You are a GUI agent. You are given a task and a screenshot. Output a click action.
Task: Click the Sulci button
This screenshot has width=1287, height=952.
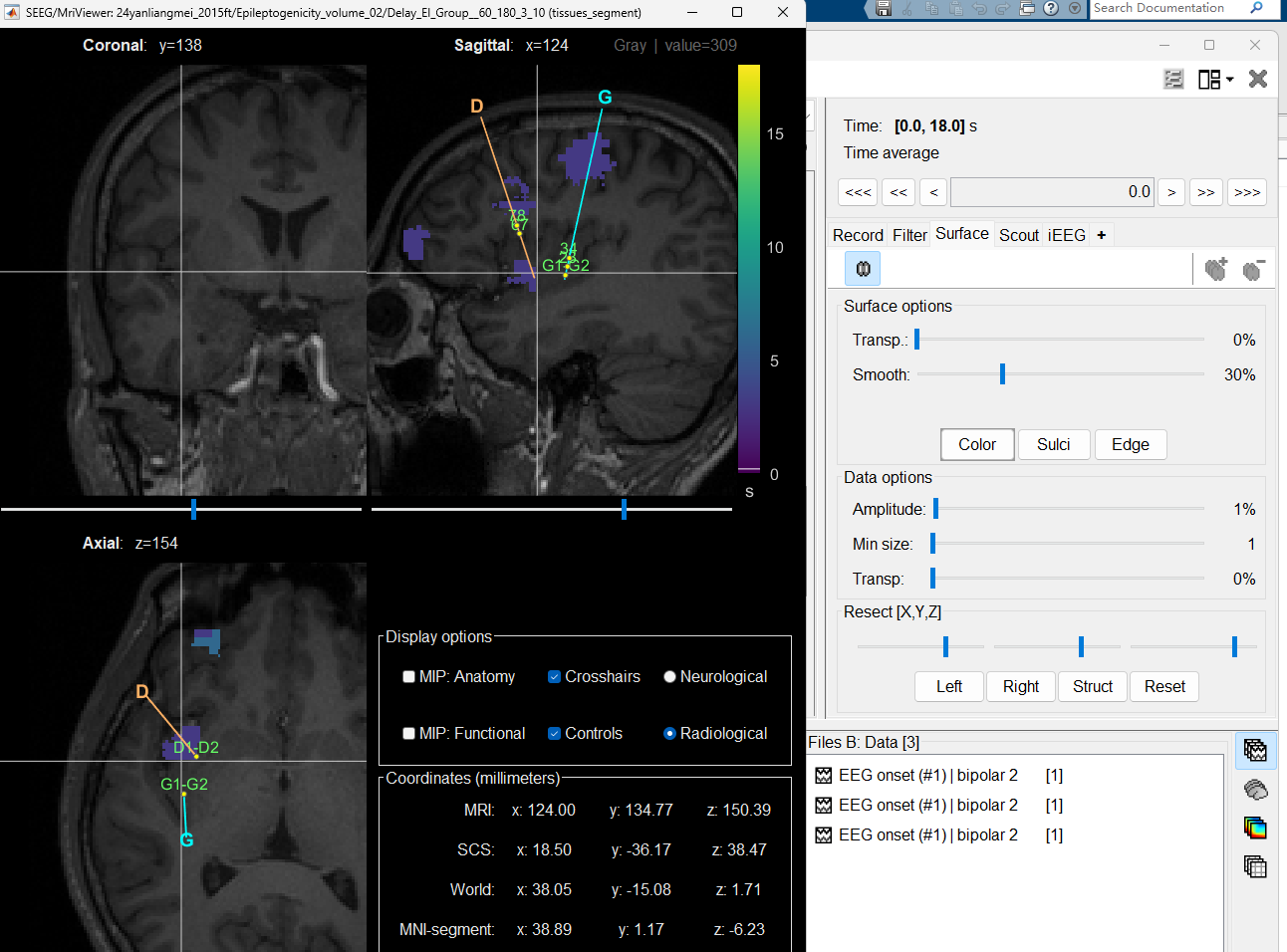tap(1053, 445)
